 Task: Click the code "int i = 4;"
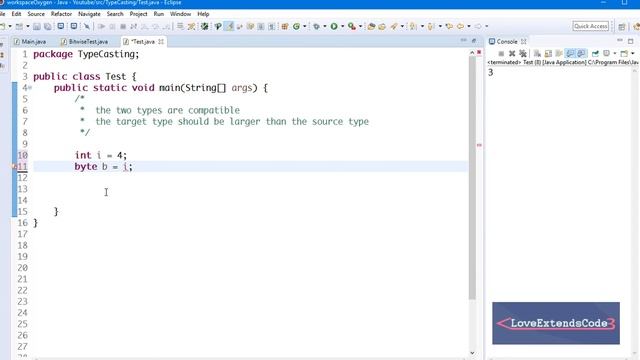coord(101,155)
